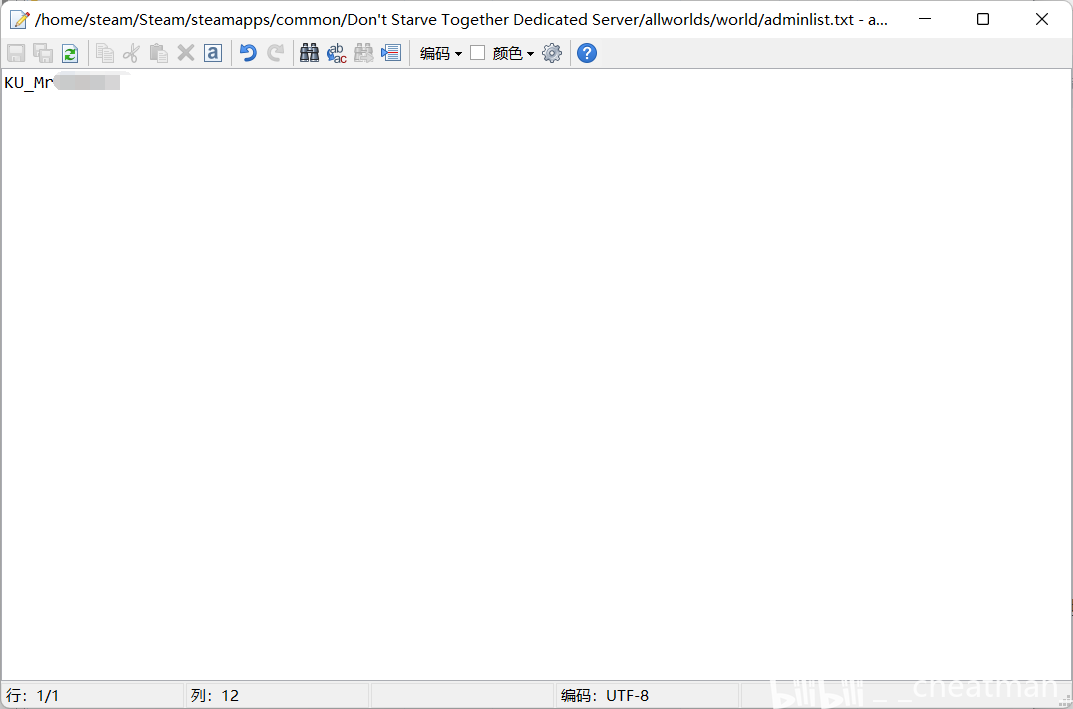The height and width of the screenshot is (709, 1073).
Task: Click the Save All files icon
Action: coord(43,53)
